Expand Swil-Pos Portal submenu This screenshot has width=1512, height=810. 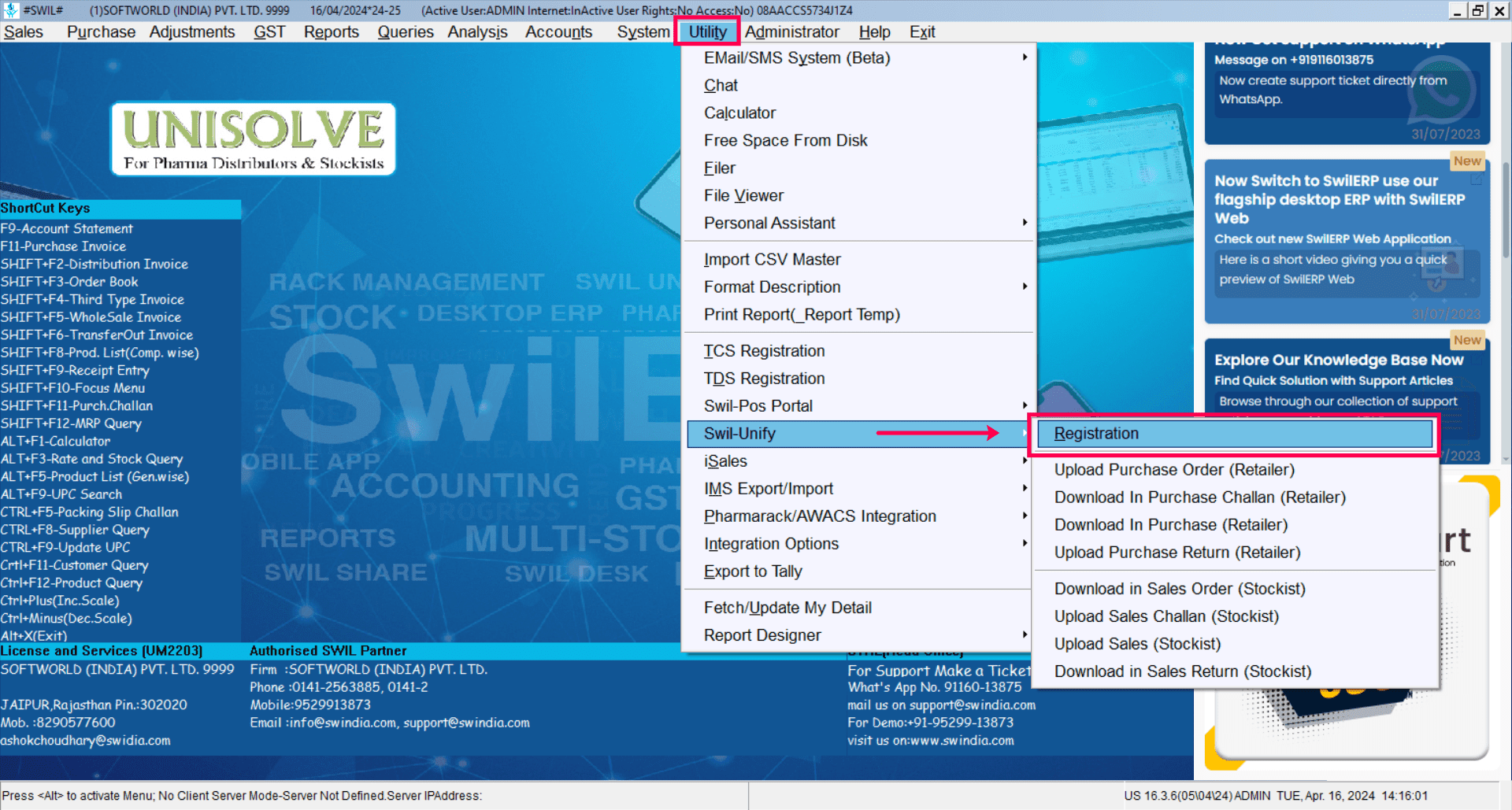pyautogui.click(x=858, y=406)
